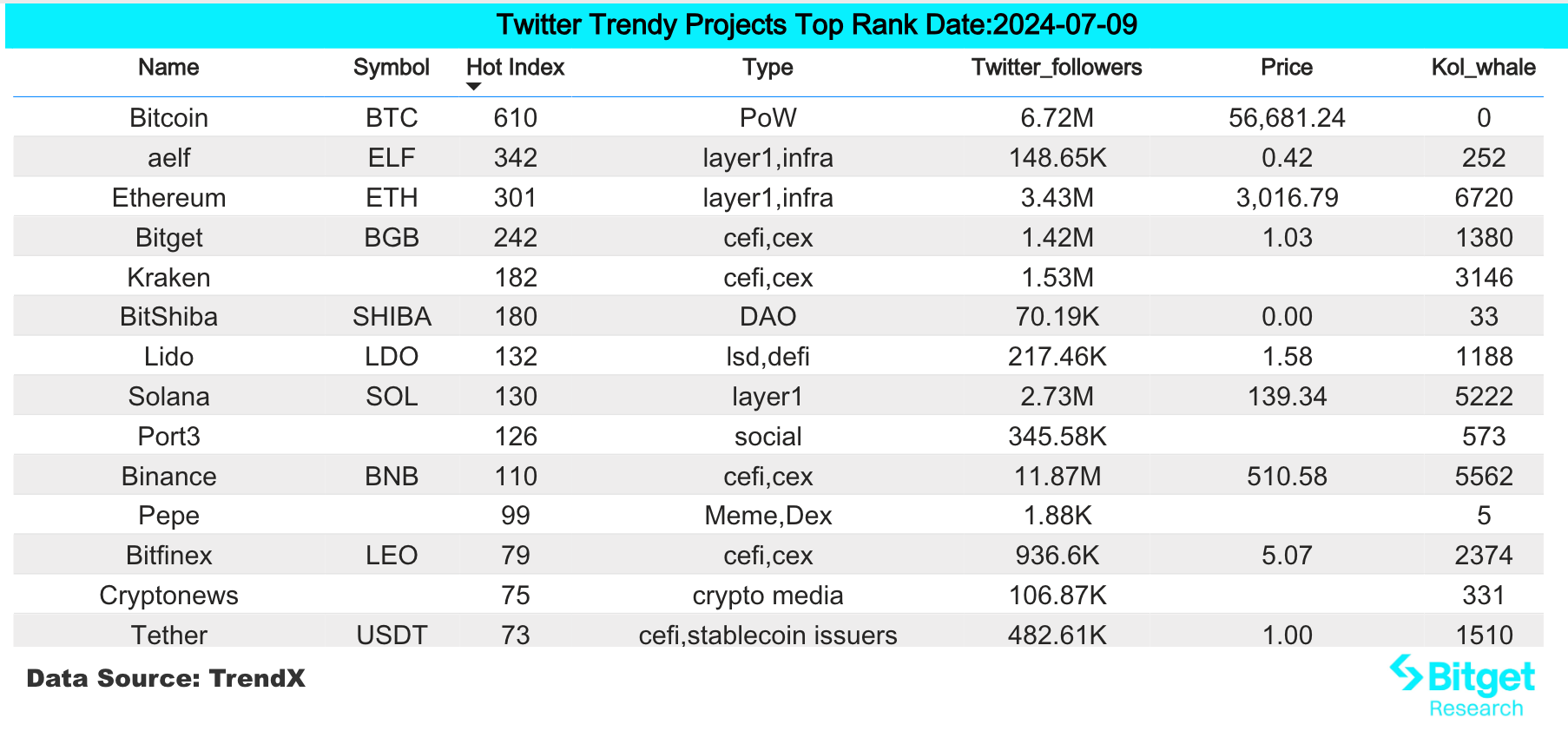Select the Ethereum row name

pos(168,198)
